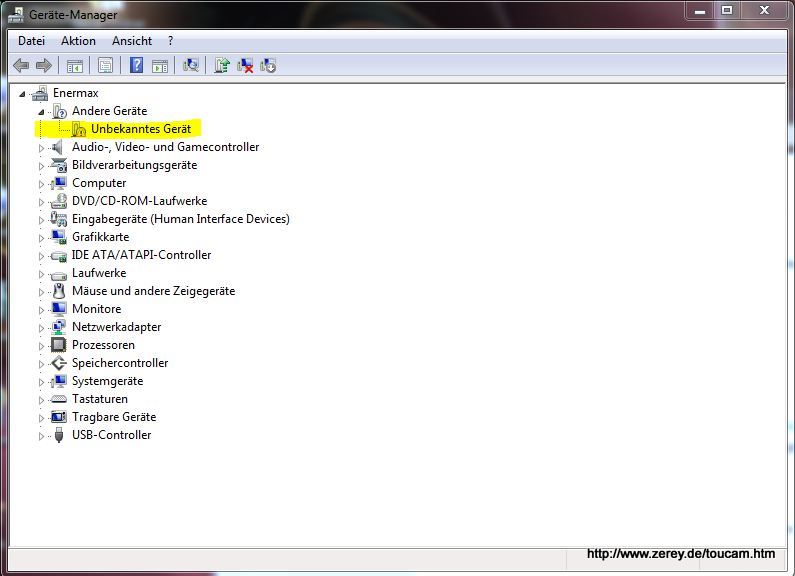The width and height of the screenshot is (795, 576).
Task: Select the Speichercontroller label
Action: coord(120,363)
